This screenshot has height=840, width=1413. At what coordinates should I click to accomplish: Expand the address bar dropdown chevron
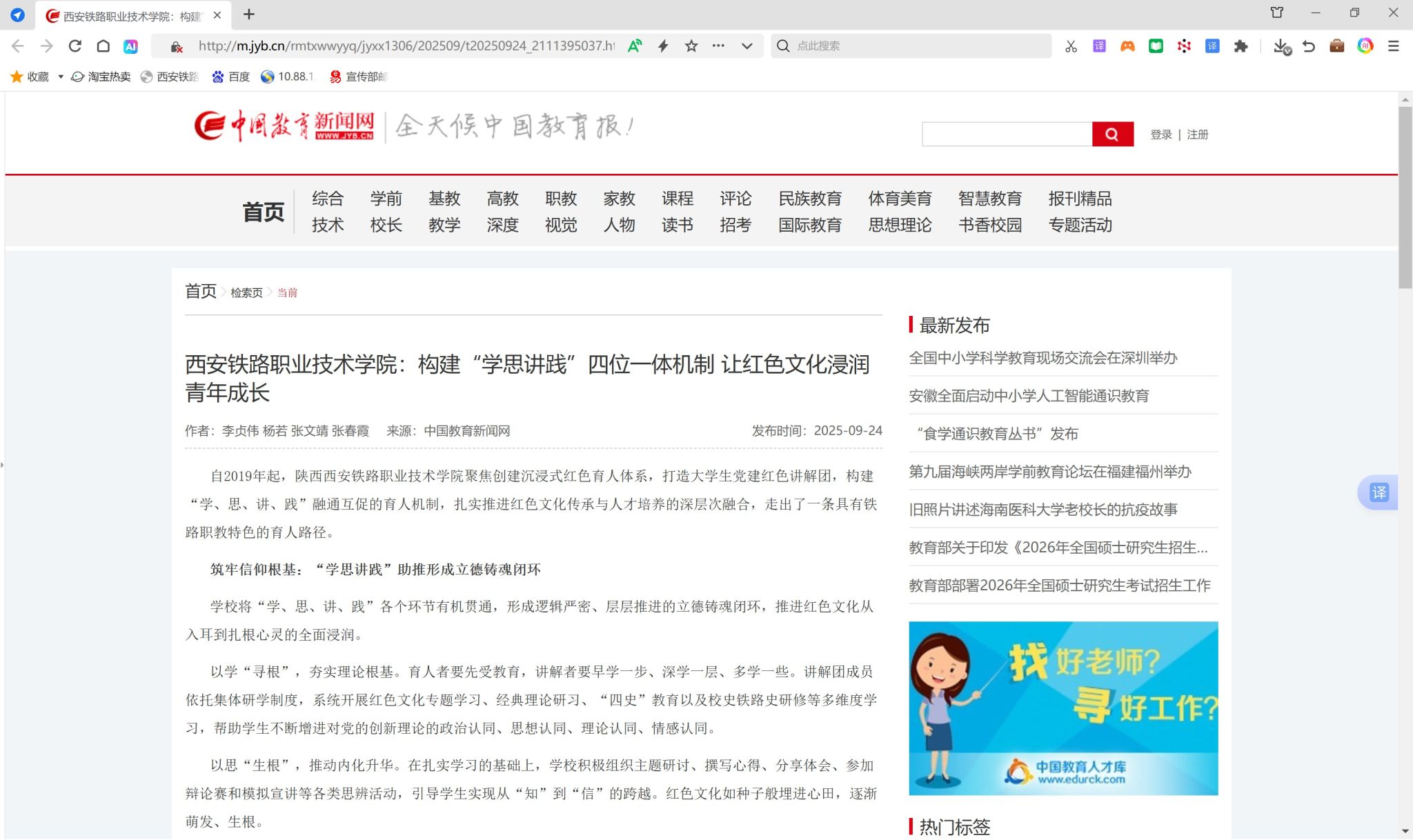(x=747, y=46)
